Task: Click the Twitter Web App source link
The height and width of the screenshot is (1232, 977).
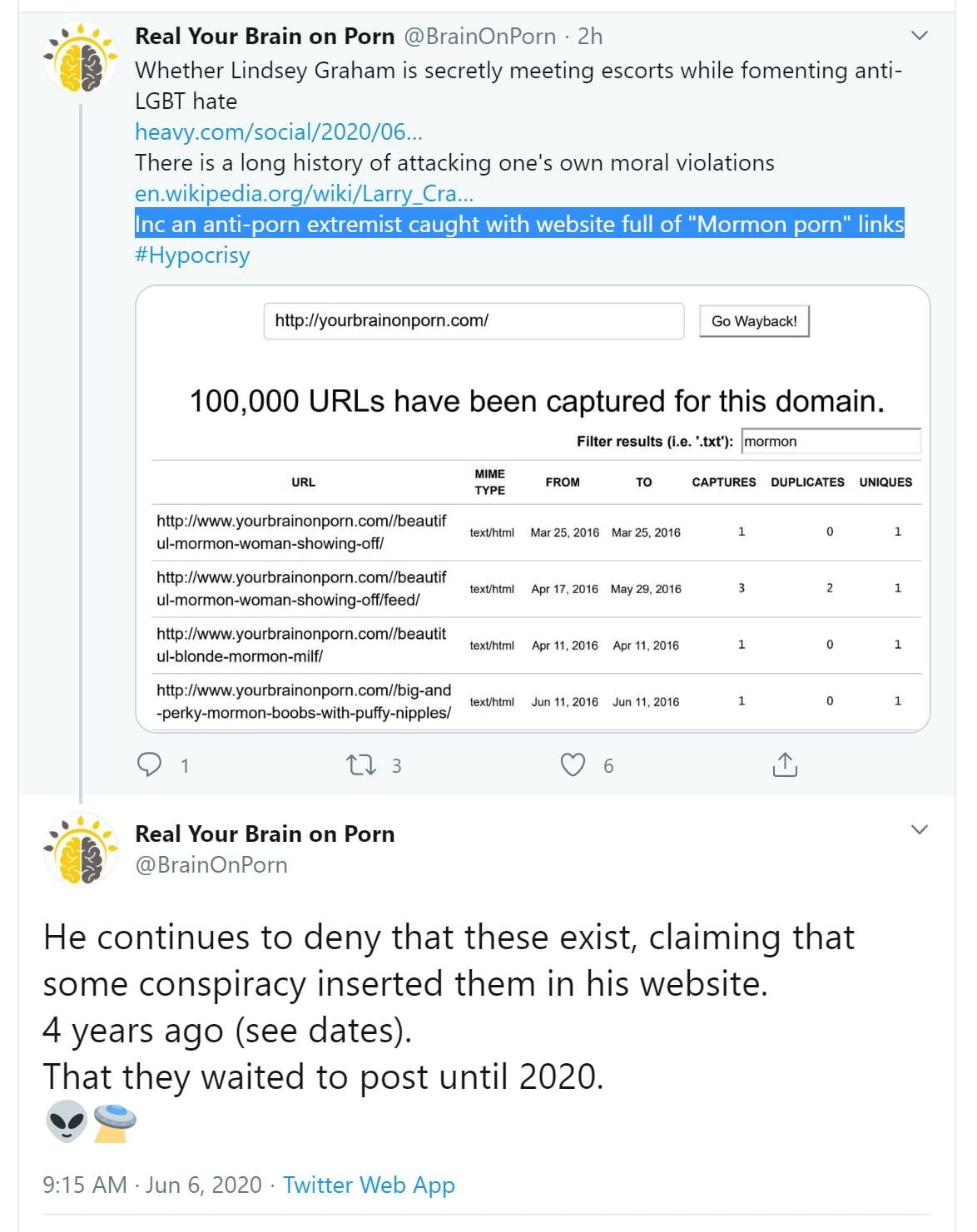Action: point(369,1185)
